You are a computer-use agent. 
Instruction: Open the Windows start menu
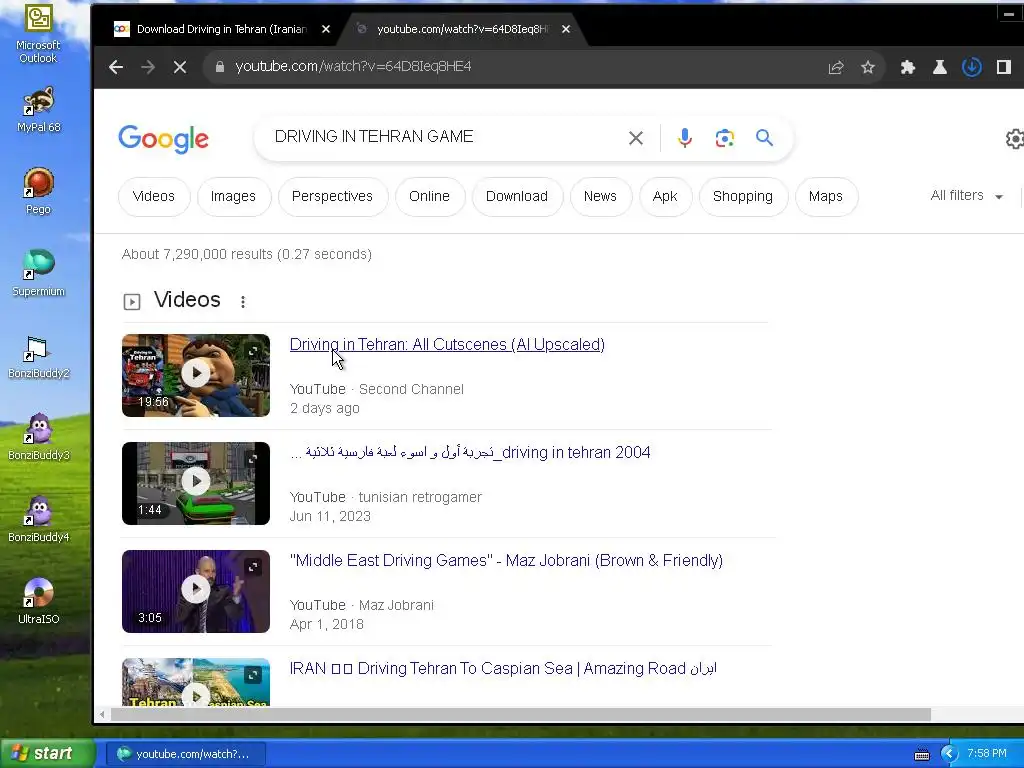point(47,754)
